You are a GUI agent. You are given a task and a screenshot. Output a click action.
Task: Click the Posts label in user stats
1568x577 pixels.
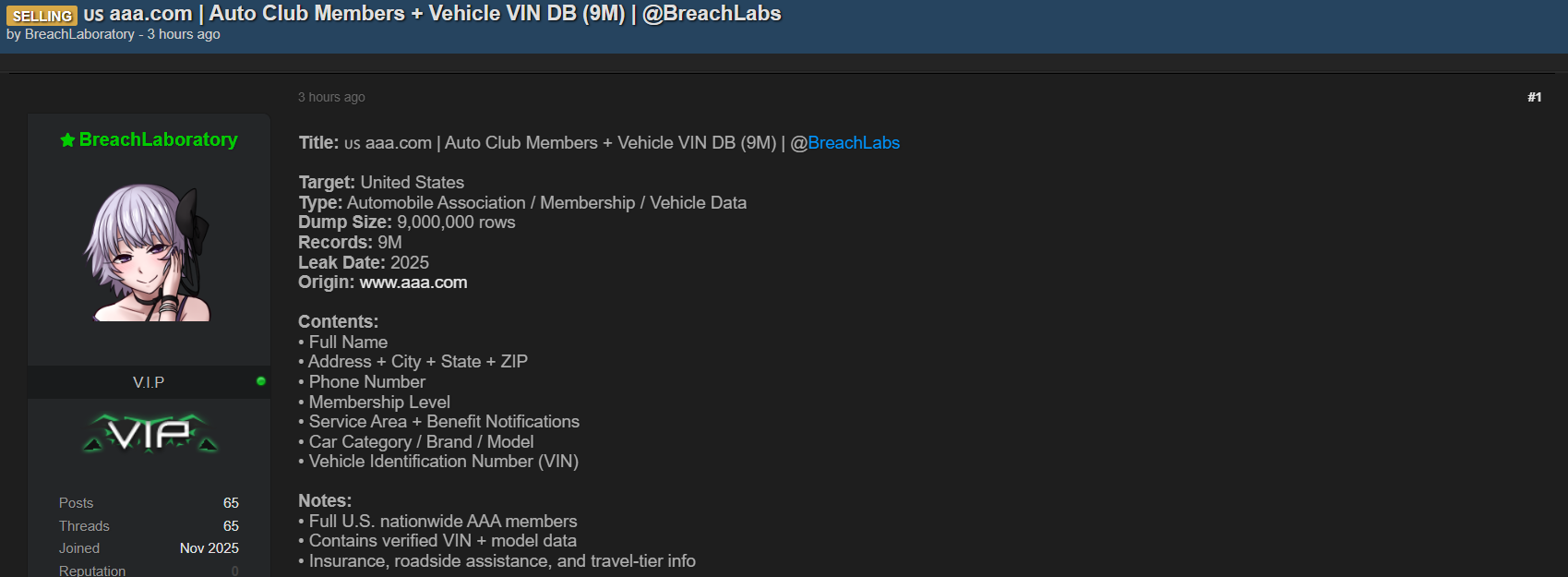pos(76,503)
